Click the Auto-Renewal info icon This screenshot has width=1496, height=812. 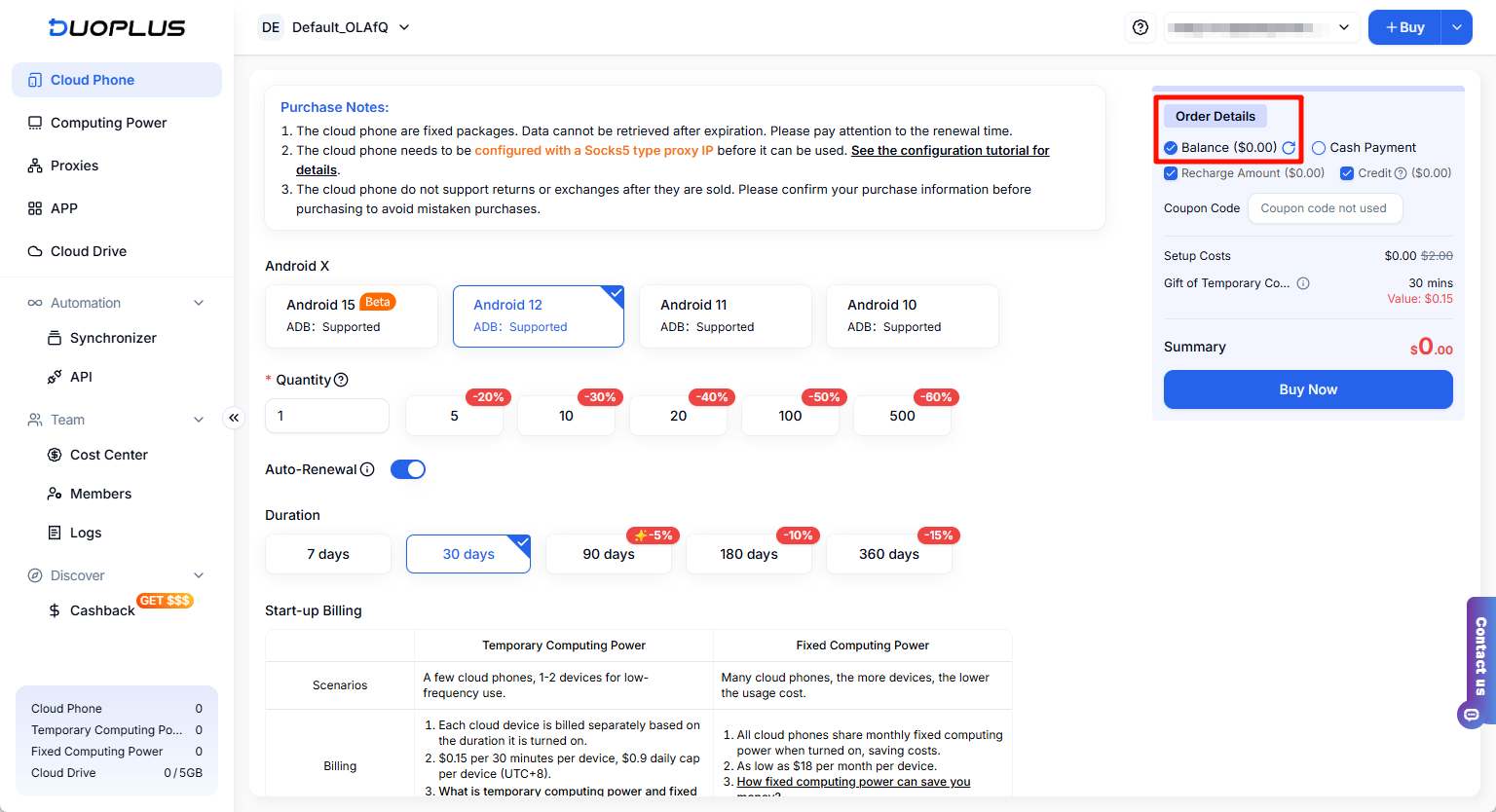point(367,469)
